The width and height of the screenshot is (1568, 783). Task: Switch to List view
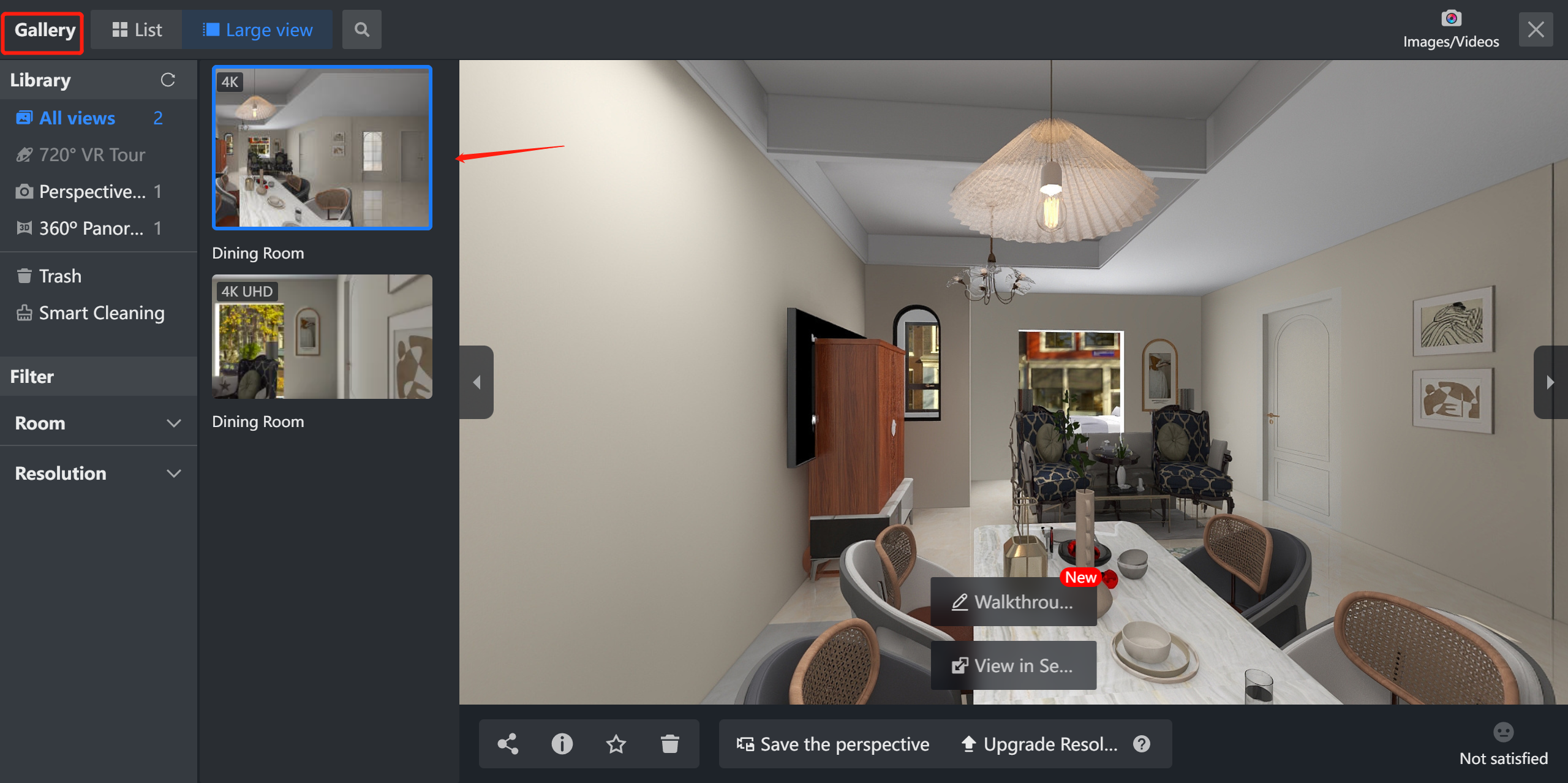coord(137,29)
